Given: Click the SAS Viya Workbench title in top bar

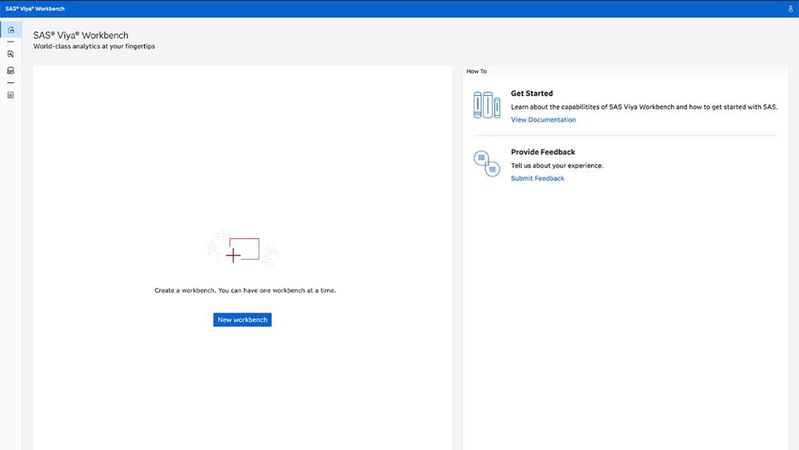Looking at the screenshot, I should click(35, 9).
